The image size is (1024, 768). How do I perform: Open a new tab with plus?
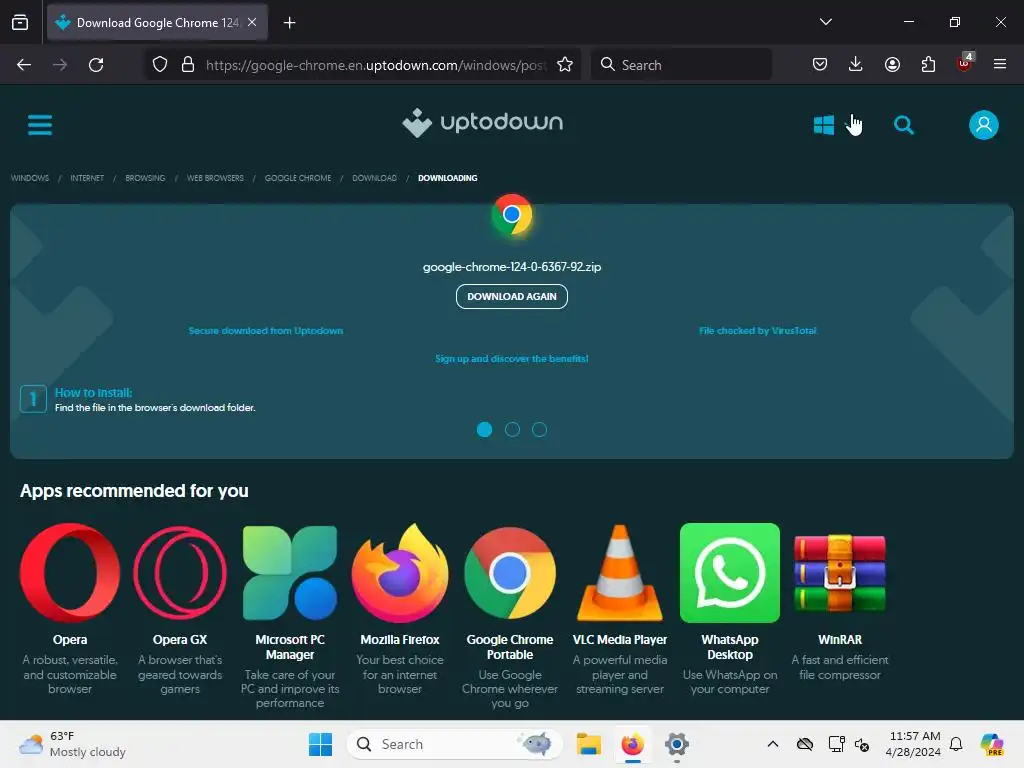click(x=289, y=23)
